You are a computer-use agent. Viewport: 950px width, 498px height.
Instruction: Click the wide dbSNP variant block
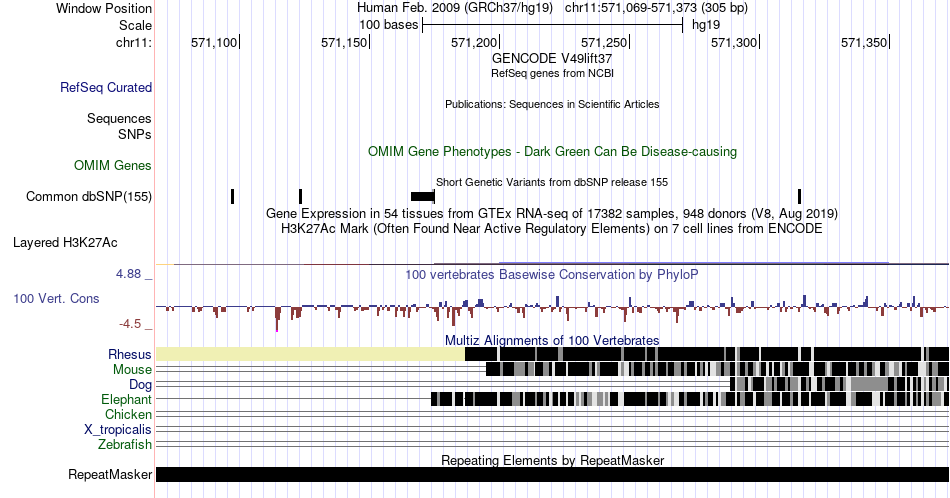coord(422,196)
